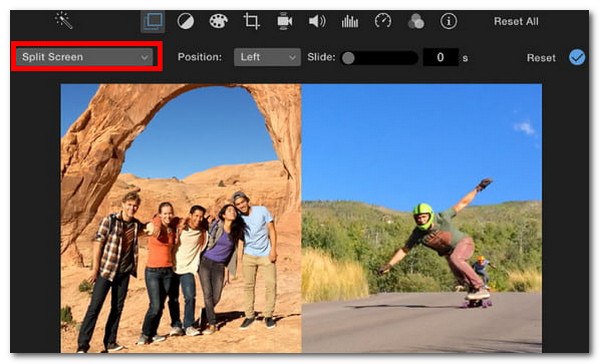Click the Reset All button
Screen dimensions: 600x364
click(x=516, y=21)
